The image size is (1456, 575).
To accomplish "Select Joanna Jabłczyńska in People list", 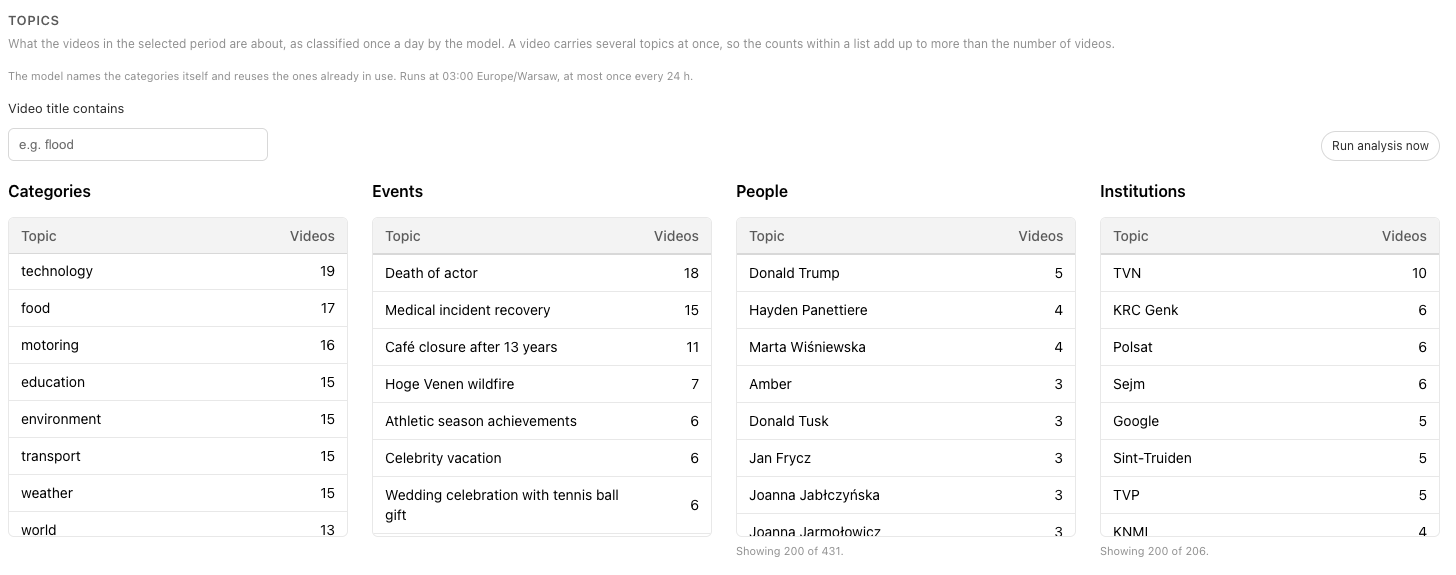I will pos(906,495).
